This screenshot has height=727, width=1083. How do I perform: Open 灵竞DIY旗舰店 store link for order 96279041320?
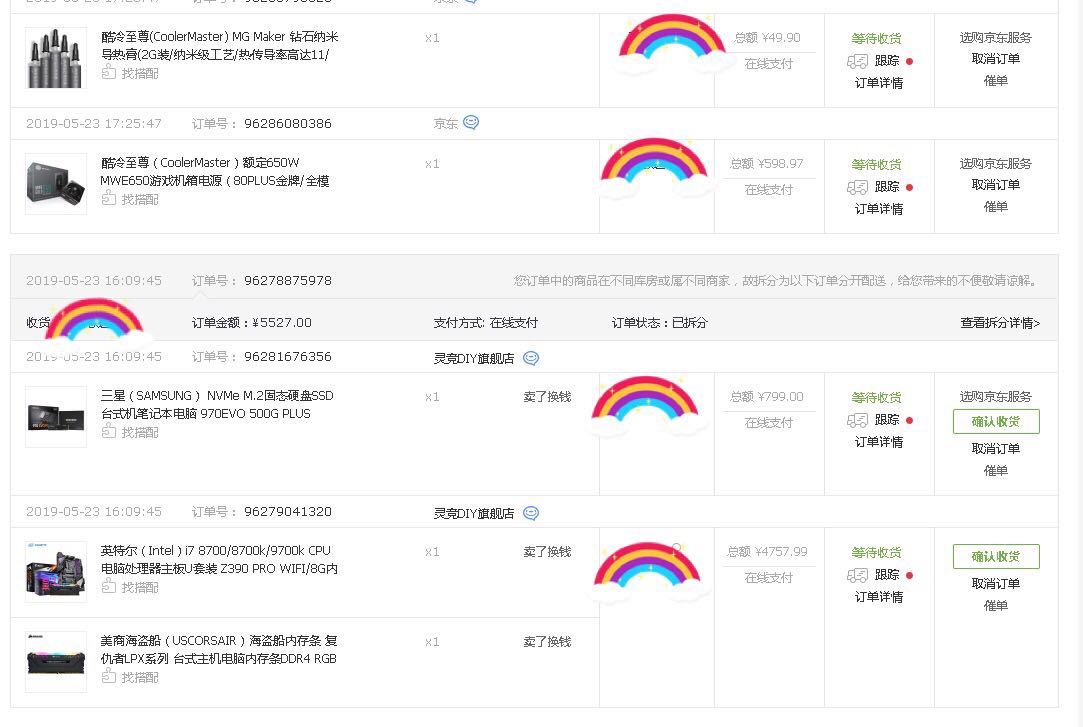[474, 513]
